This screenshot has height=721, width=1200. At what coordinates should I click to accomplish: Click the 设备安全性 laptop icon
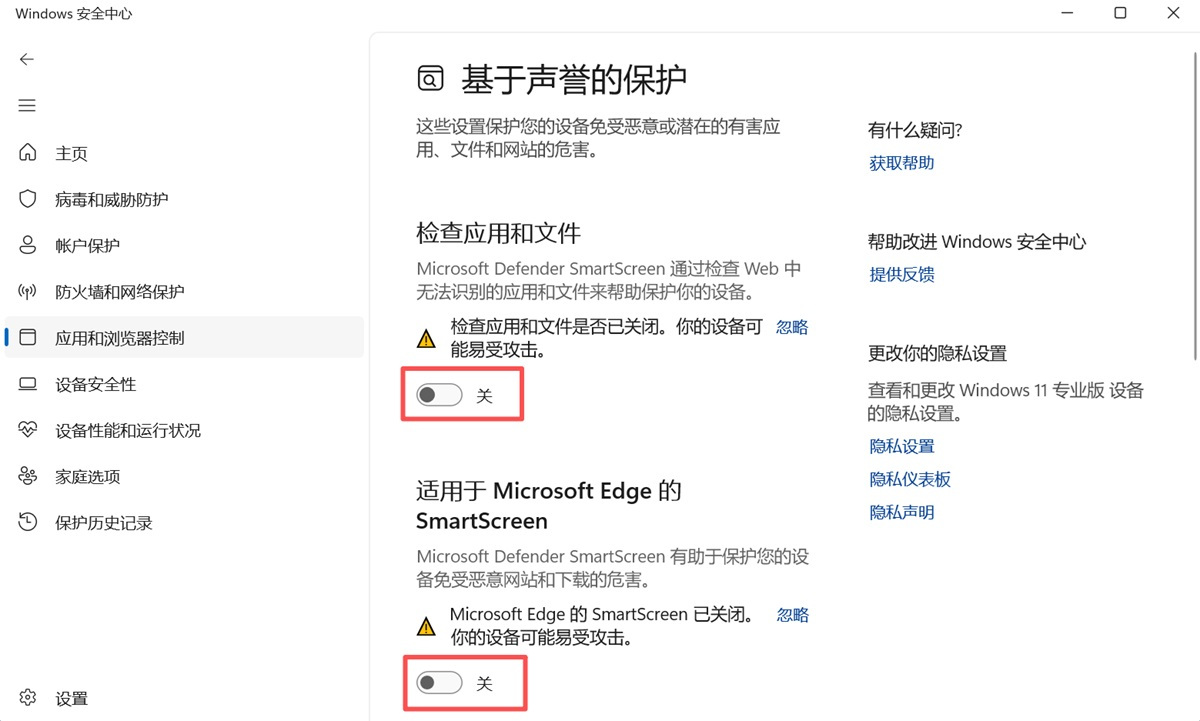coord(28,384)
